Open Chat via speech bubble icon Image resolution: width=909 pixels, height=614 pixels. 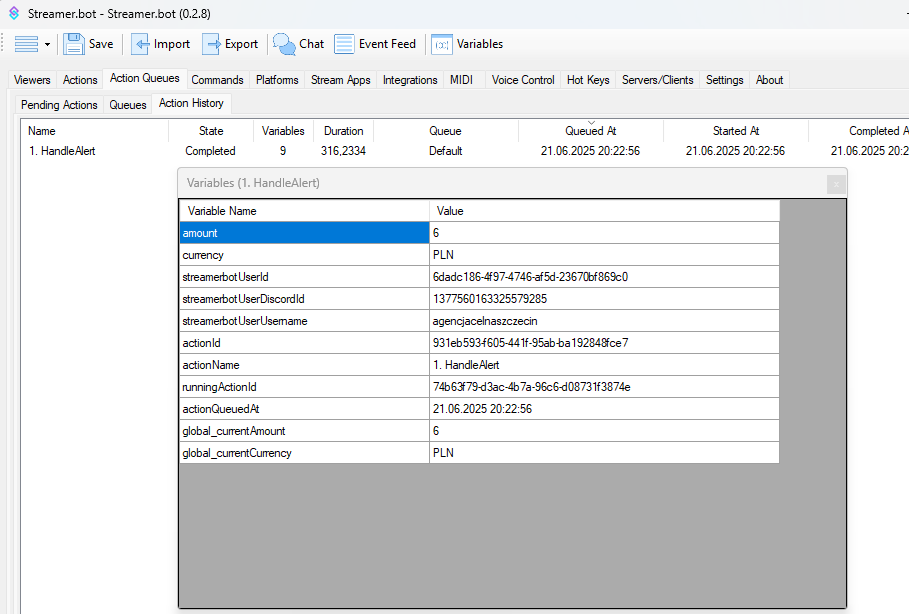click(x=284, y=44)
